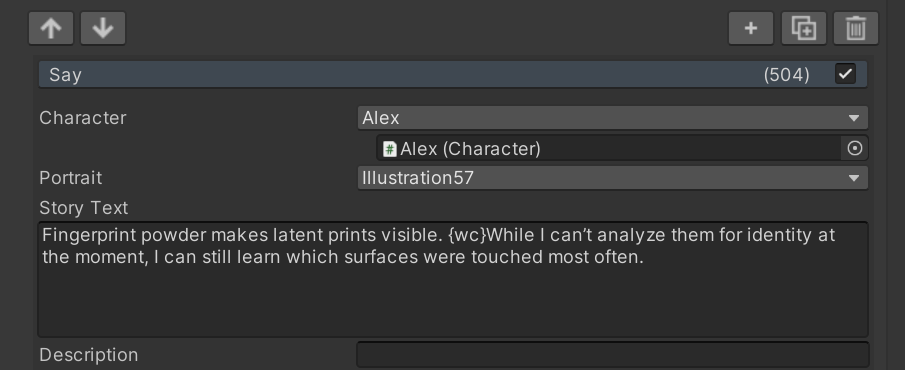The height and width of the screenshot is (370, 905).
Task: Click the Character property label
Action: pyautogui.click(x=83, y=118)
